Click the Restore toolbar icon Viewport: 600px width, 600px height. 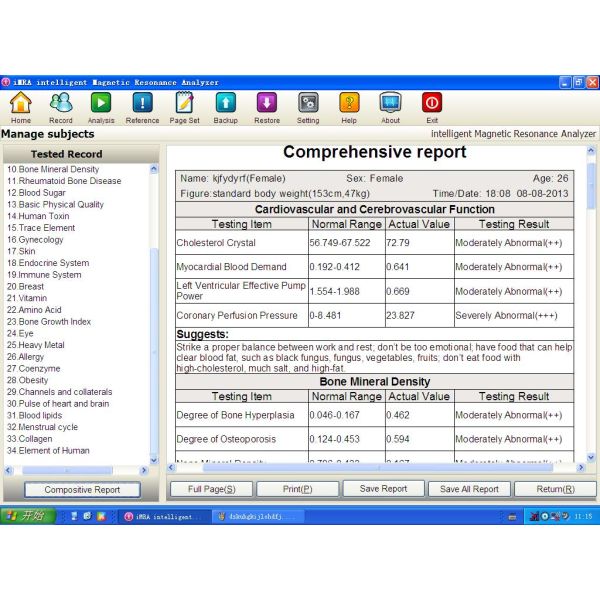[267, 103]
